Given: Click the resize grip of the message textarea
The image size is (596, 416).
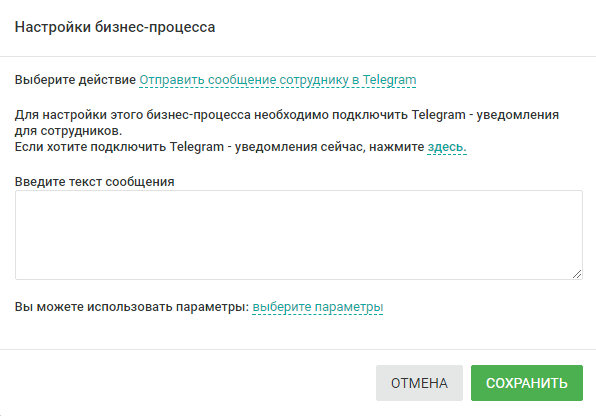Looking at the screenshot, I should click(x=577, y=274).
